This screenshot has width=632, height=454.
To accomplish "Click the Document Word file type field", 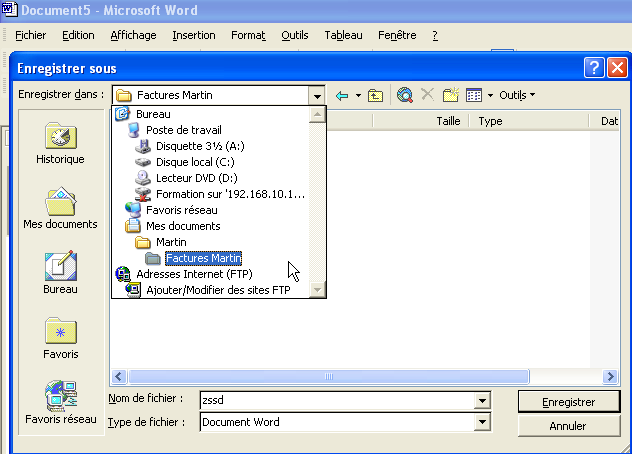I will [337, 422].
